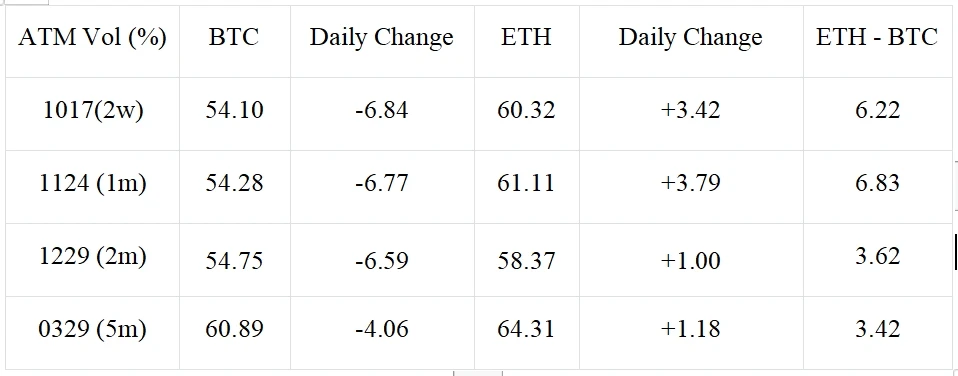Select the ATM Vol (%) header cell

92,41
